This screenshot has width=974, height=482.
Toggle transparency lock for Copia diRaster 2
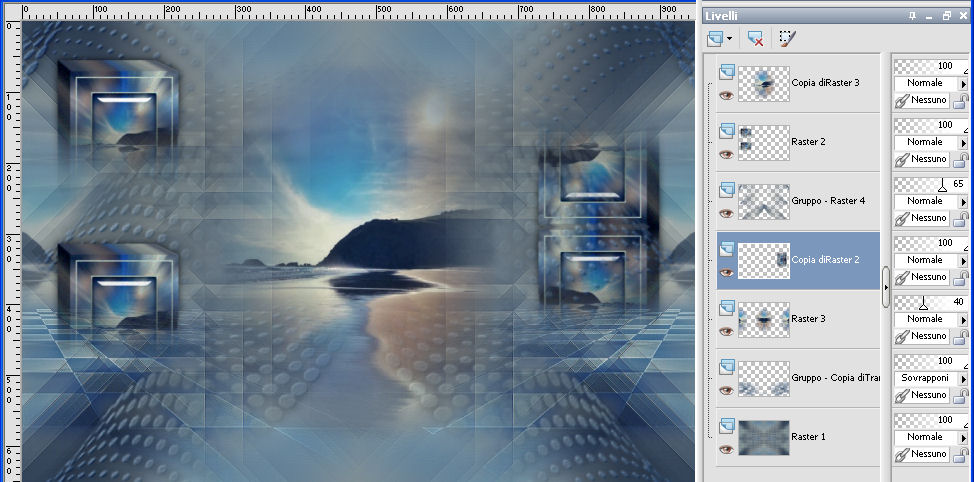pyautogui.click(x=960, y=278)
